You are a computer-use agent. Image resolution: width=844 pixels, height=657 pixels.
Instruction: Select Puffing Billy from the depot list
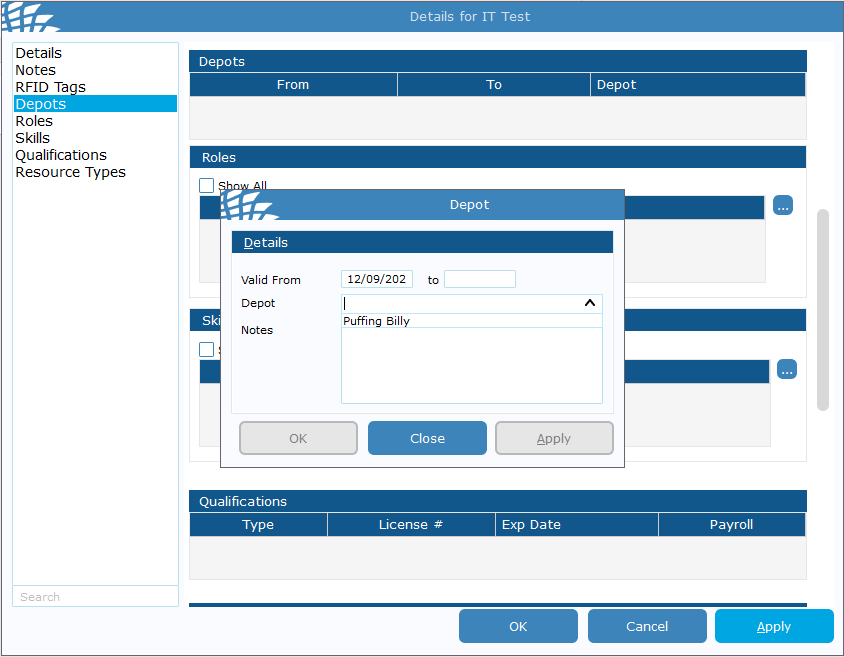pos(377,321)
